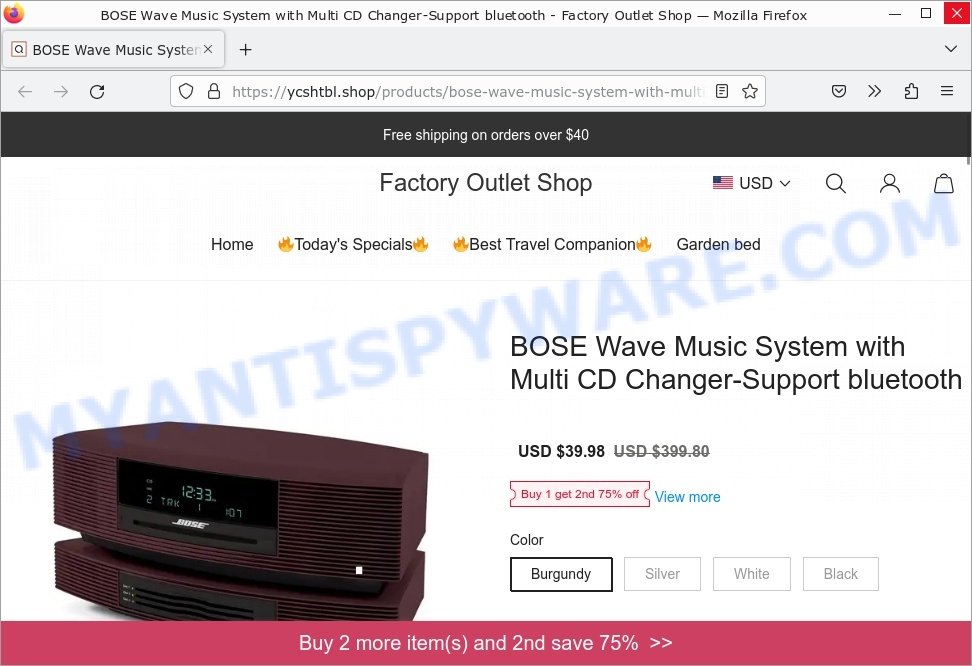
Task: Open Firefox extensions puzzle icon
Action: point(911,92)
